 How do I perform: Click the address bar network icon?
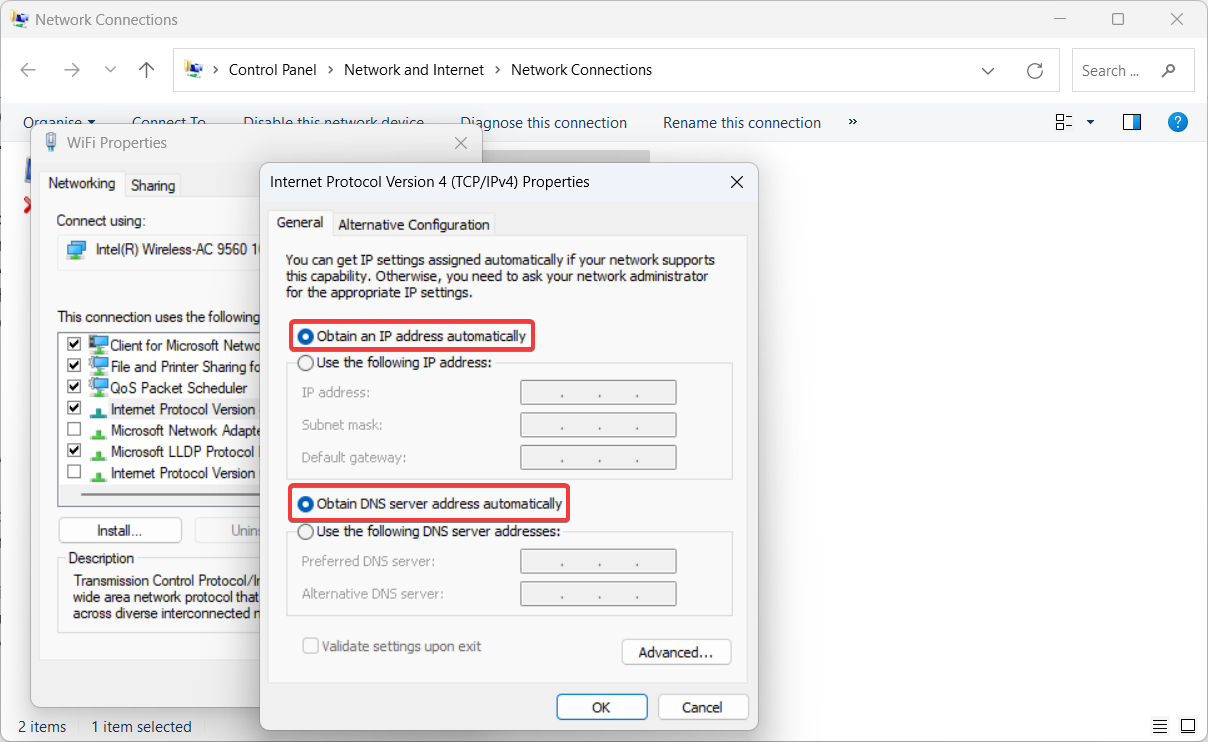tap(194, 70)
